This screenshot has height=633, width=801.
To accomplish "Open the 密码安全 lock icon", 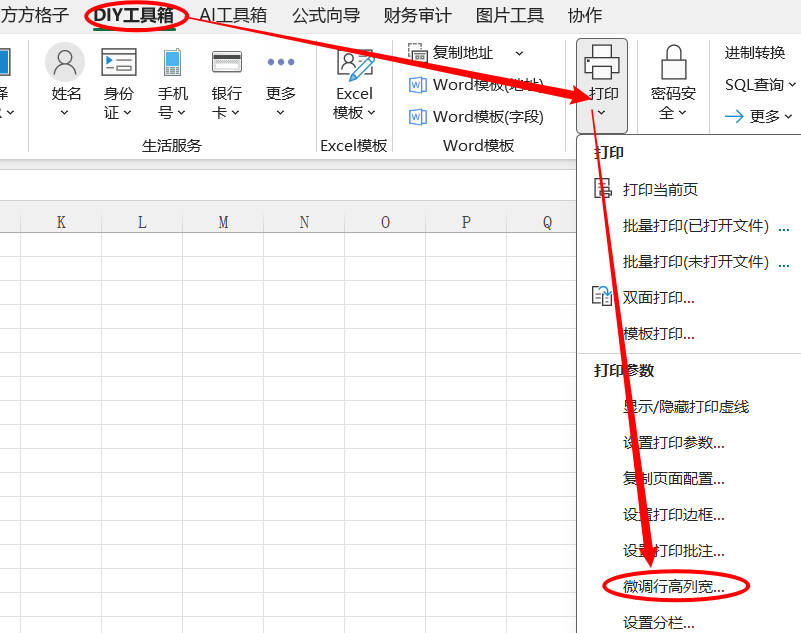I will 673,64.
